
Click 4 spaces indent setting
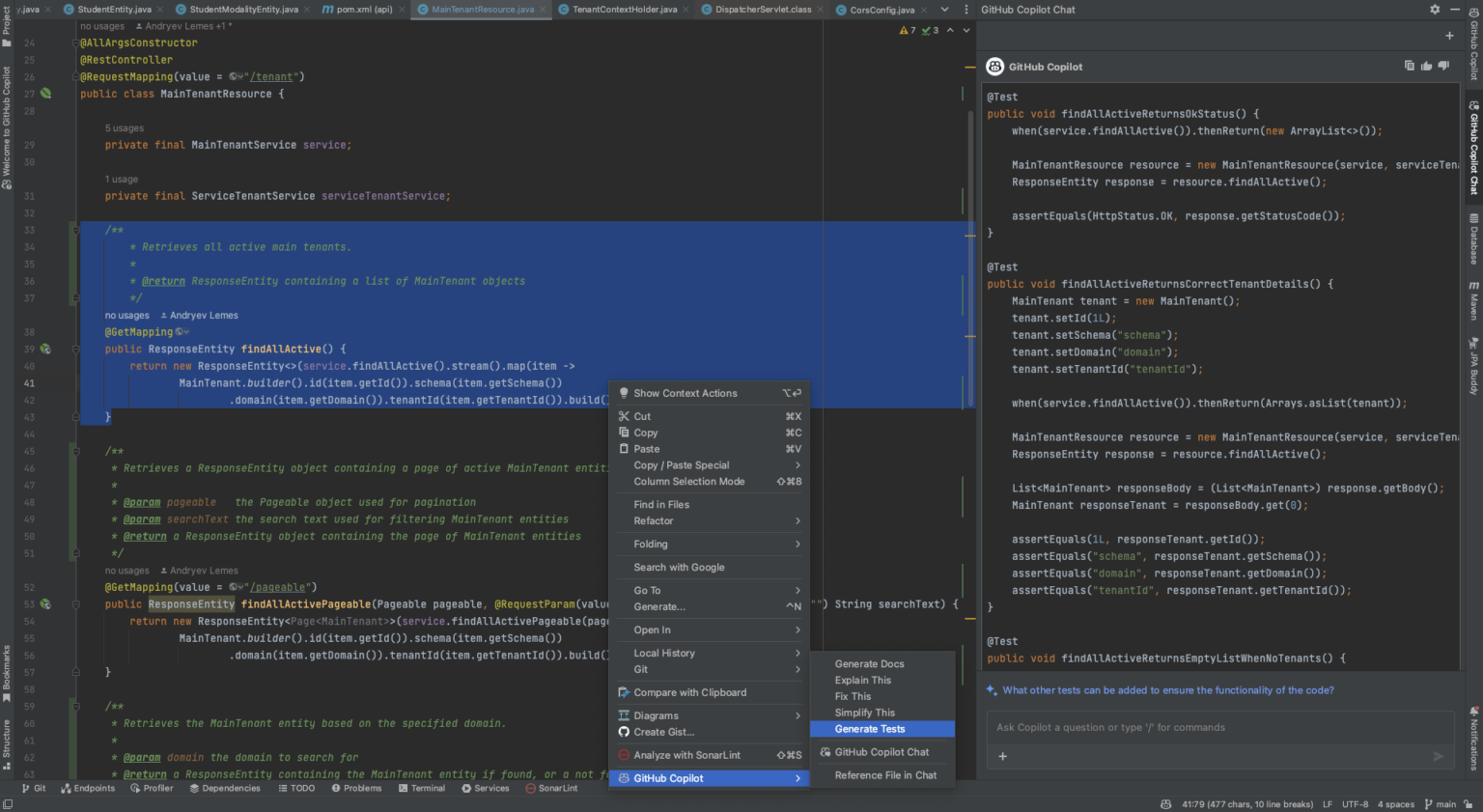coord(1396,804)
